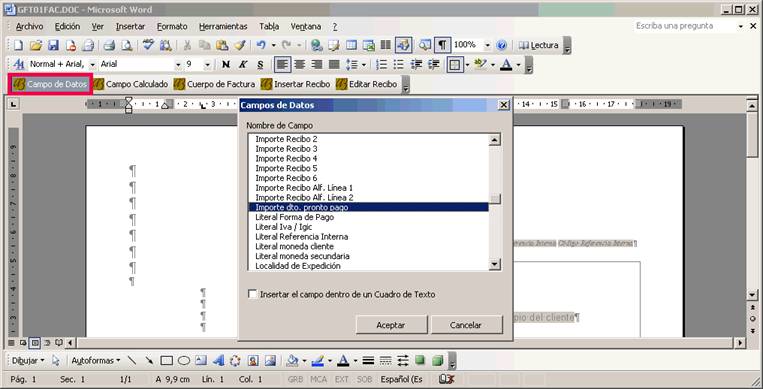The image size is (763, 389).
Task: Insert a text box from the Drawing toolbar
Action: click(x=201, y=361)
